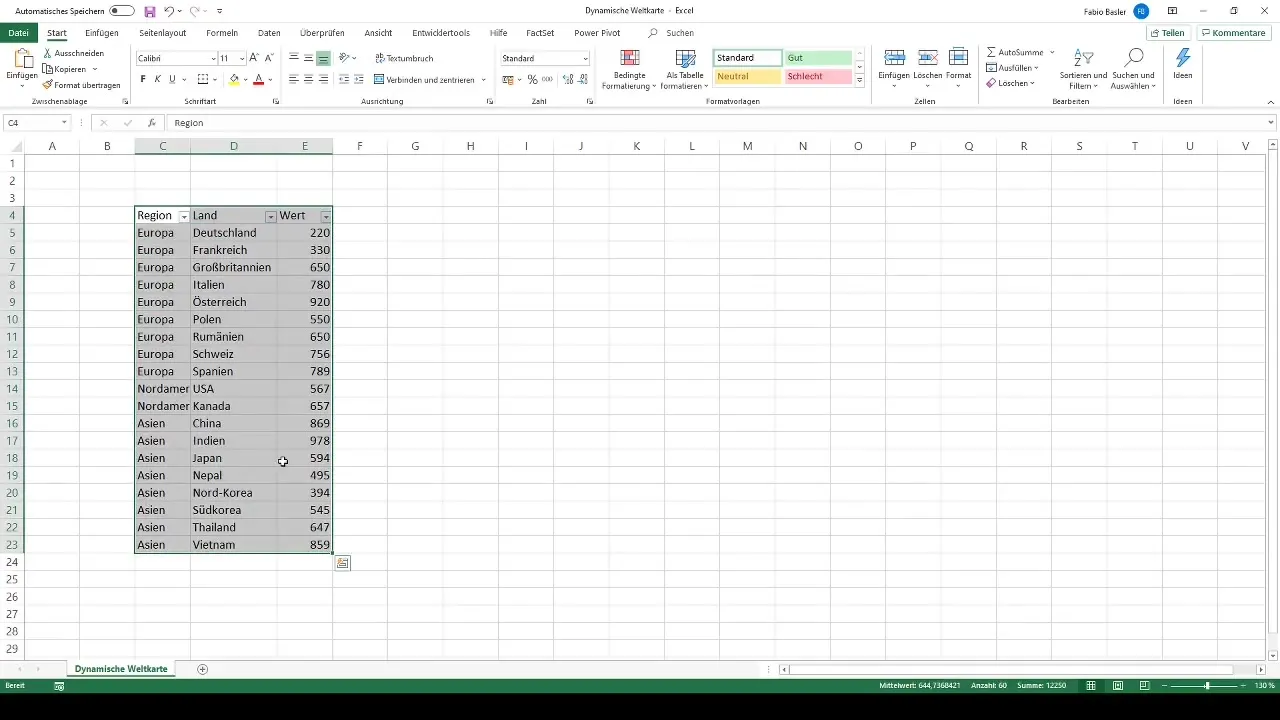The image size is (1280, 720).
Task: Align text right
Action: (323, 79)
